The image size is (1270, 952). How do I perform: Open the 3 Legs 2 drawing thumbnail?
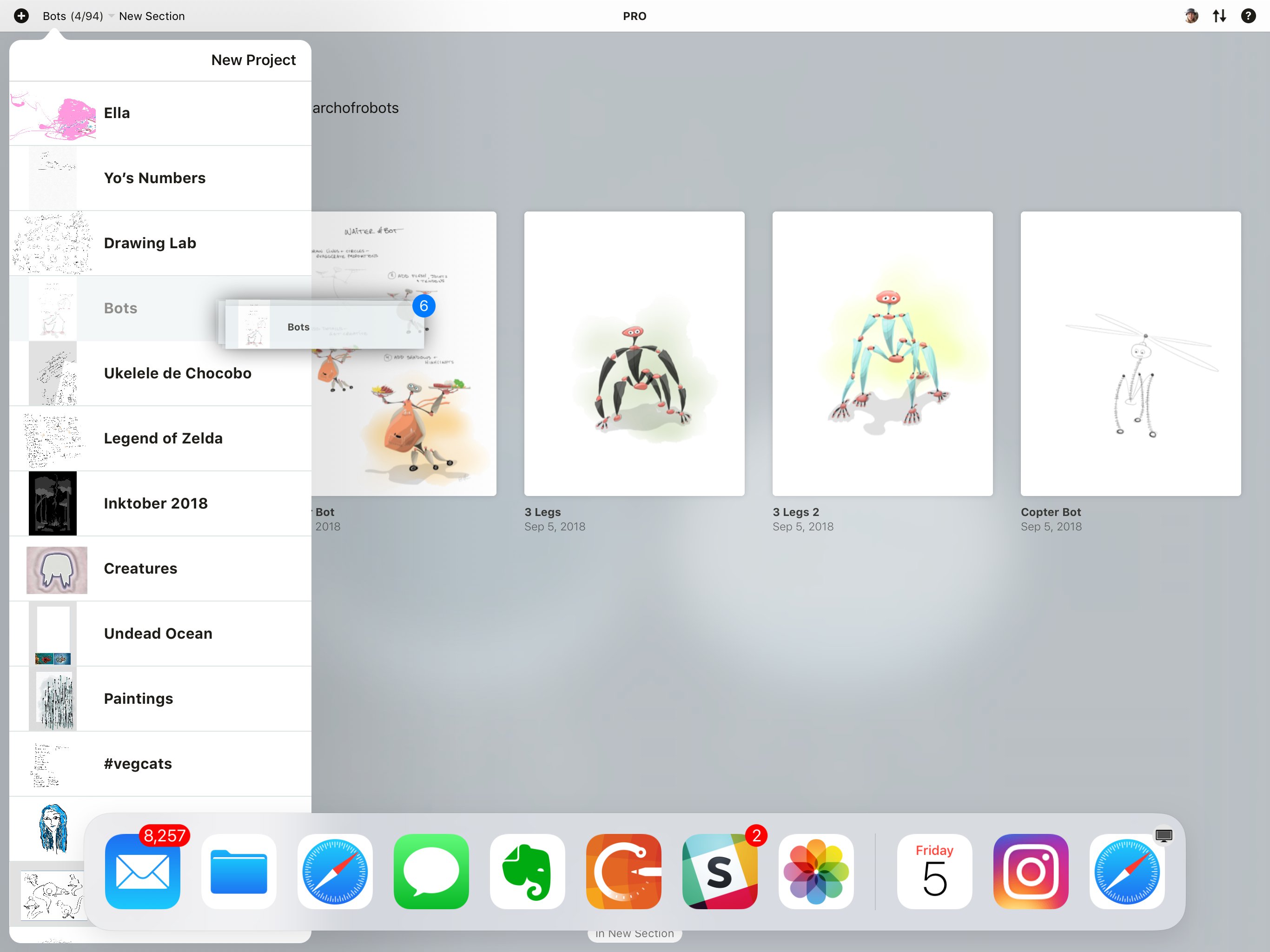882,354
